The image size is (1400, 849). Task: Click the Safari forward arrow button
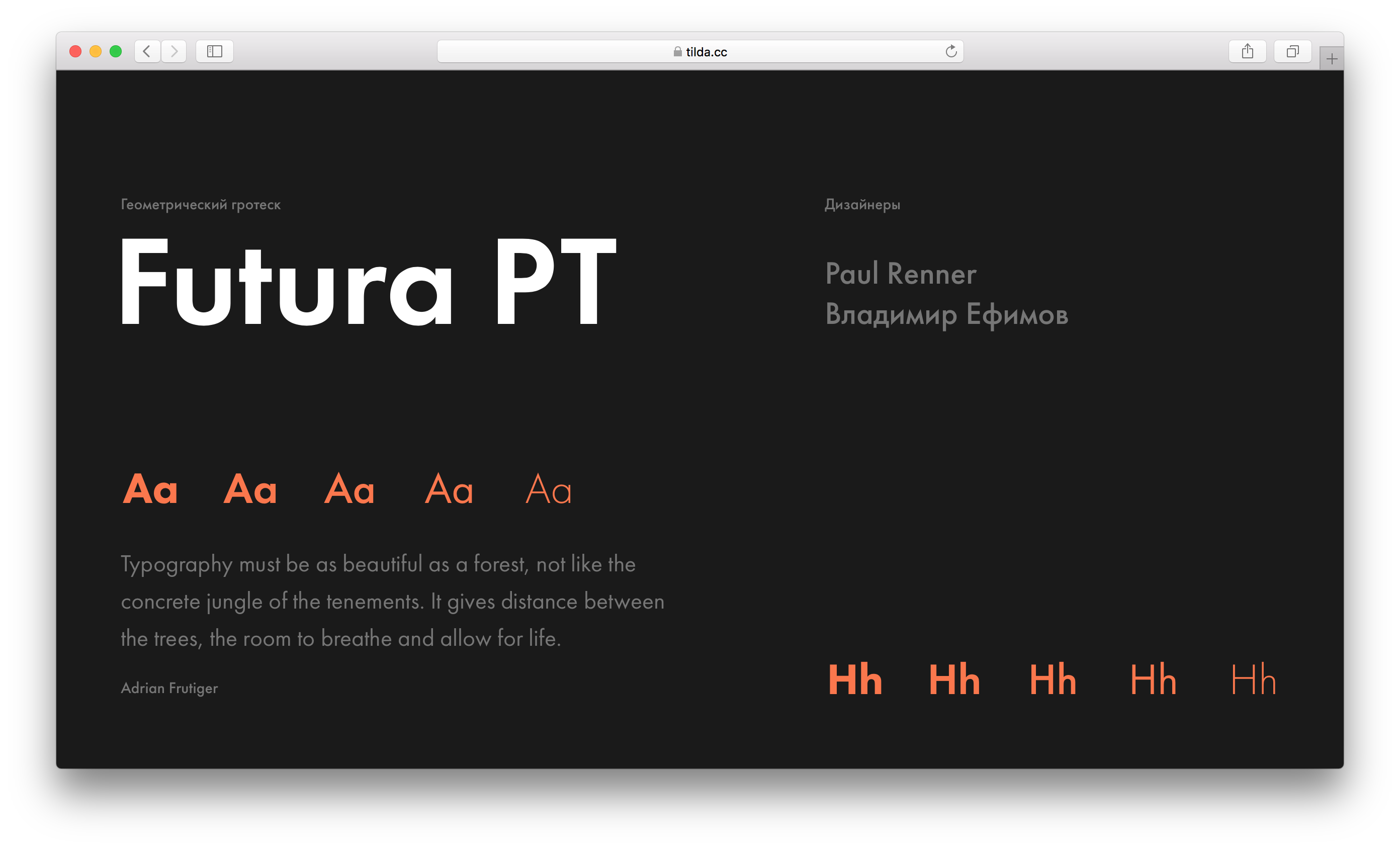pos(174,52)
